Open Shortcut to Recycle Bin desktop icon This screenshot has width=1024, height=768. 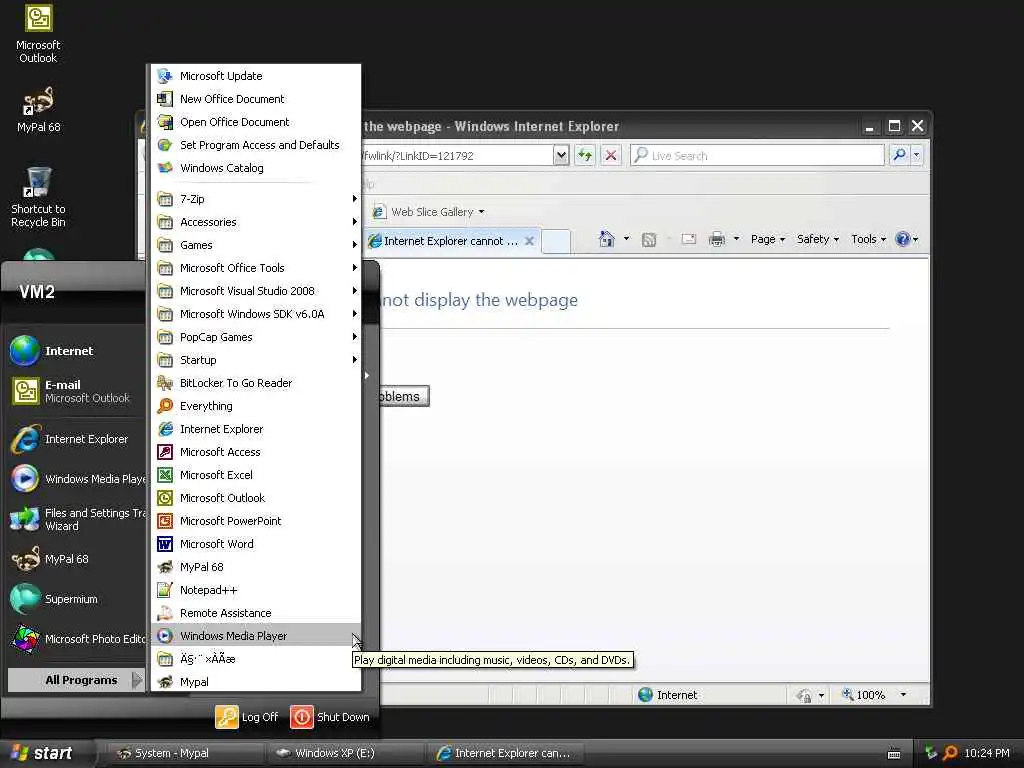(38, 197)
